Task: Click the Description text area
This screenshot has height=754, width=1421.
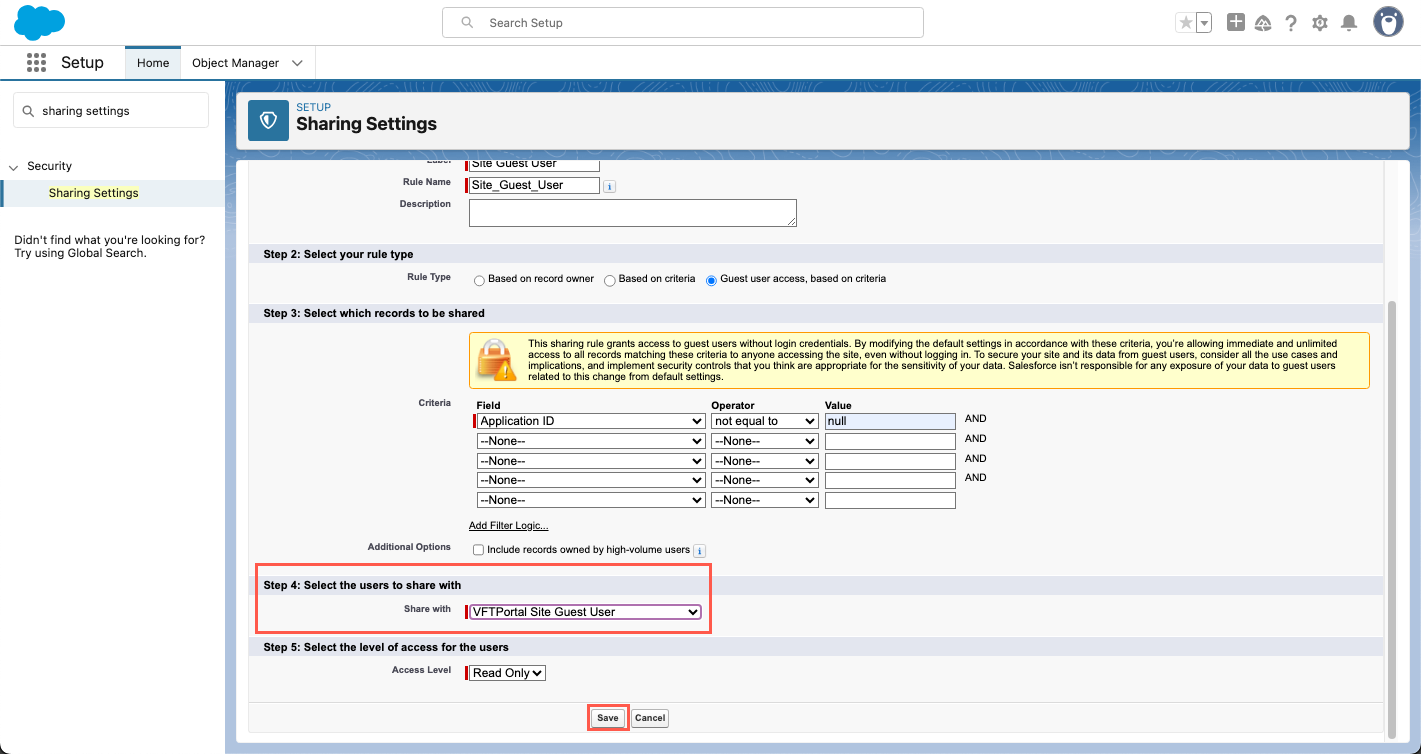Action: coord(632,212)
